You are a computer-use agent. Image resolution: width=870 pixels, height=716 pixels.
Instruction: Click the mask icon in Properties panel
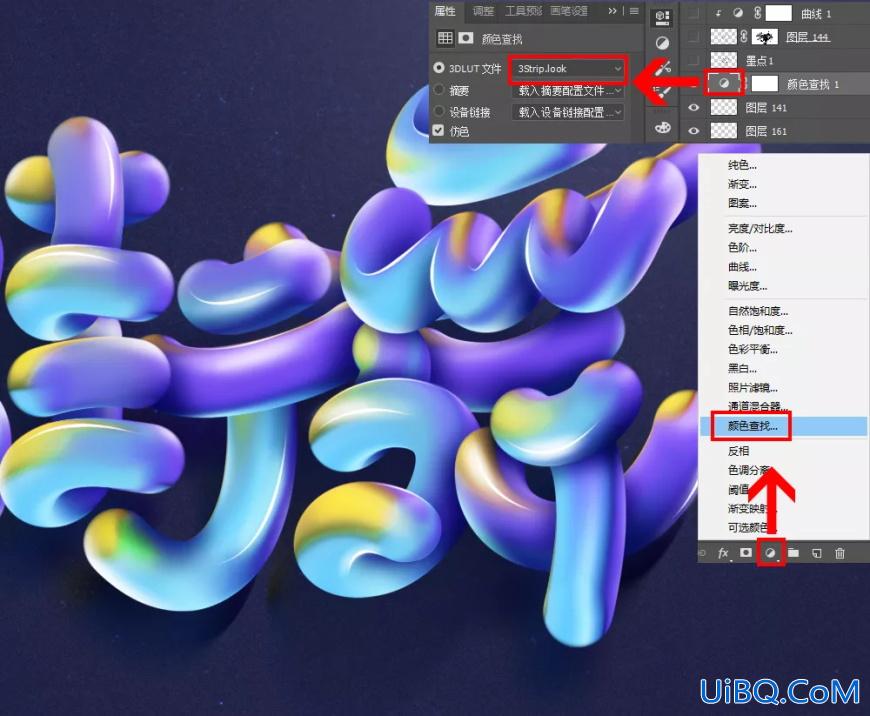[x=466, y=38]
